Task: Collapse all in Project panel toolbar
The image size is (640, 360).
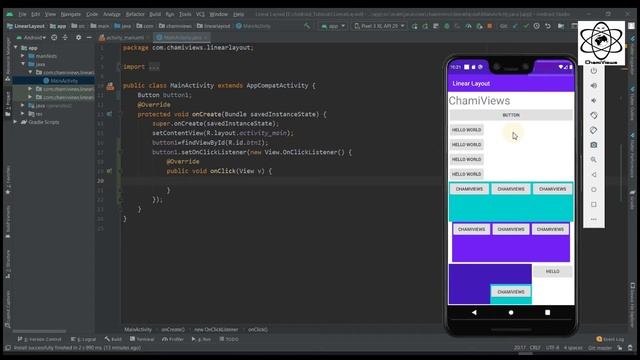Action: click(65, 37)
